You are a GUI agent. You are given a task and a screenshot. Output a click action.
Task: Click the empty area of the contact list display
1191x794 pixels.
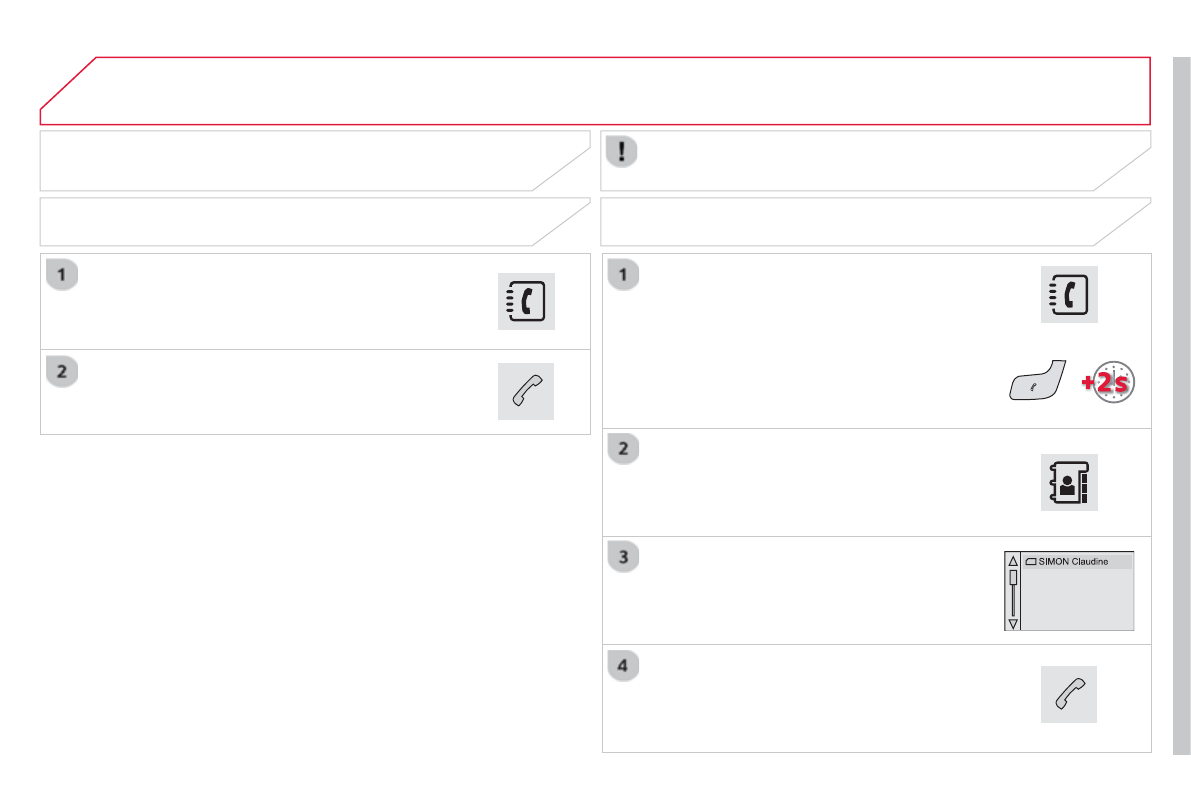pos(1078,600)
